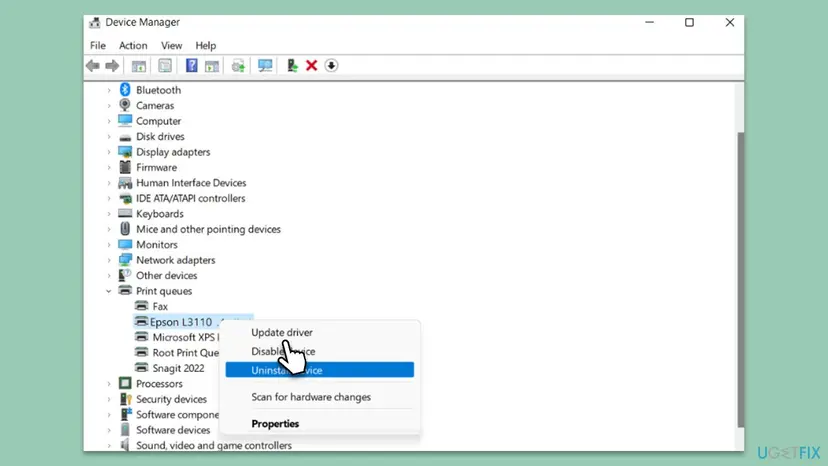This screenshot has height=466, width=828.
Task: Click the blue Help question-mark icon
Action: tap(191, 66)
